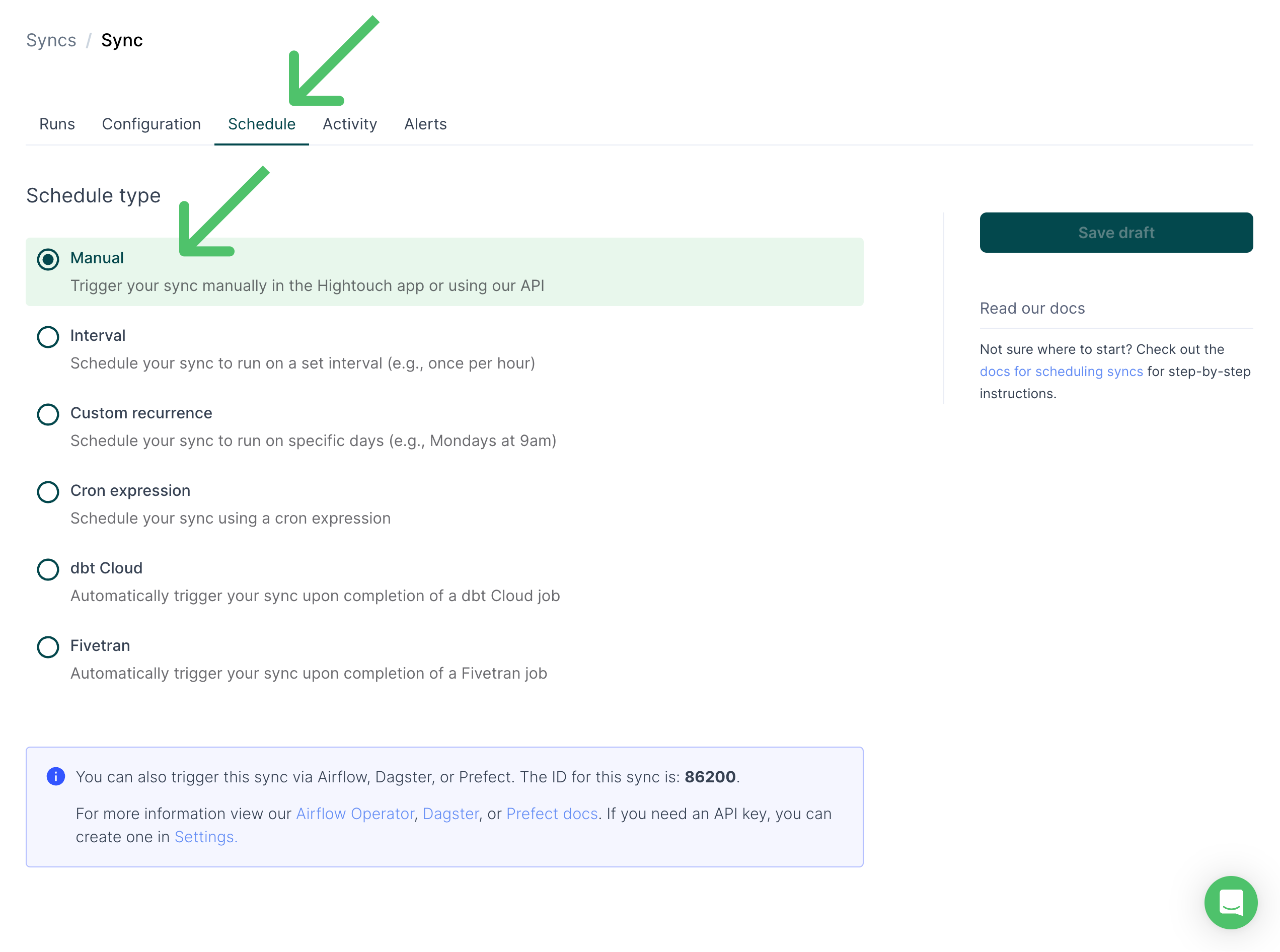Viewport: 1280px width, 952px height.
Task: Select the Manual schedule type
Action: [47, 258]
